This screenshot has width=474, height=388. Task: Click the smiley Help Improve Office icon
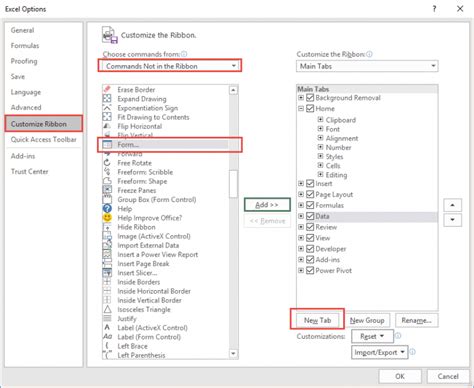[107, 218]
